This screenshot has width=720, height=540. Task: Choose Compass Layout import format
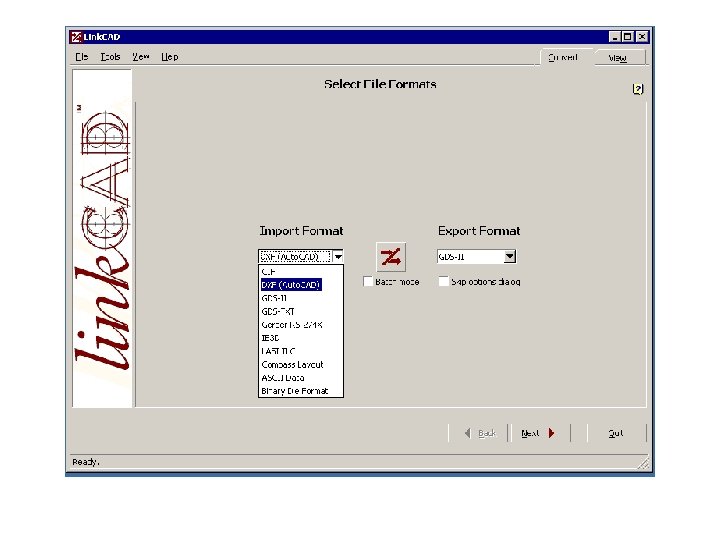tap(301, 365)
